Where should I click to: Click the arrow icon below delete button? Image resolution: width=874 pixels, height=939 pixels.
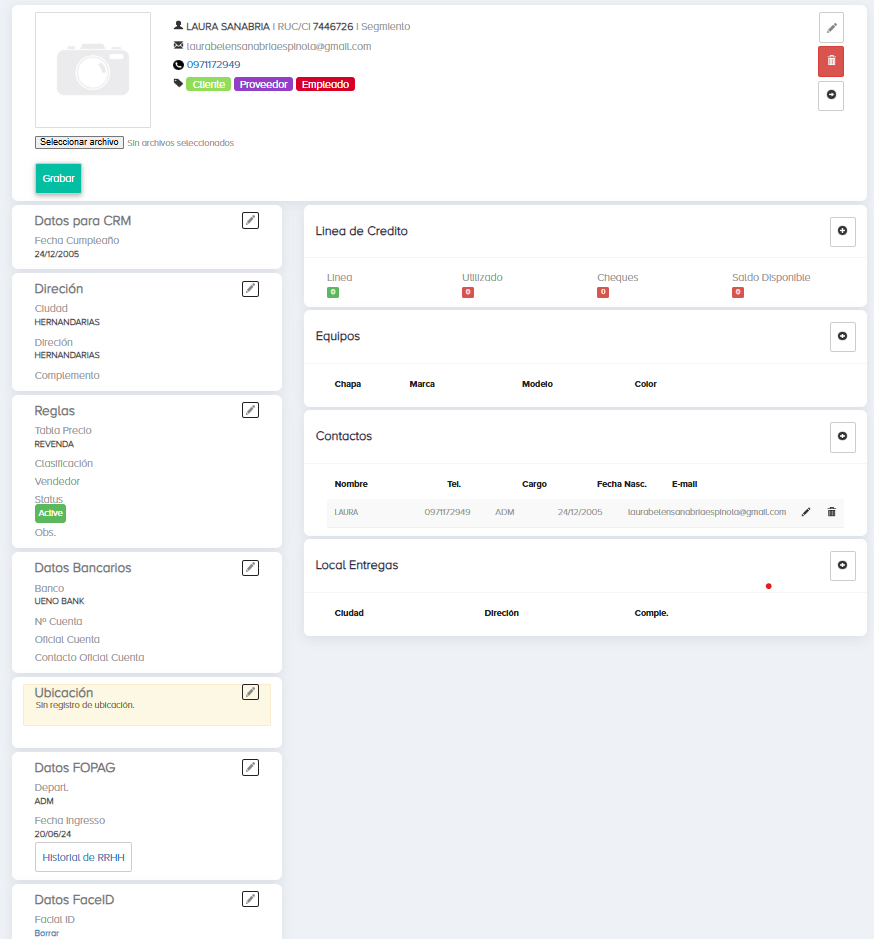(x=831, y=95)
